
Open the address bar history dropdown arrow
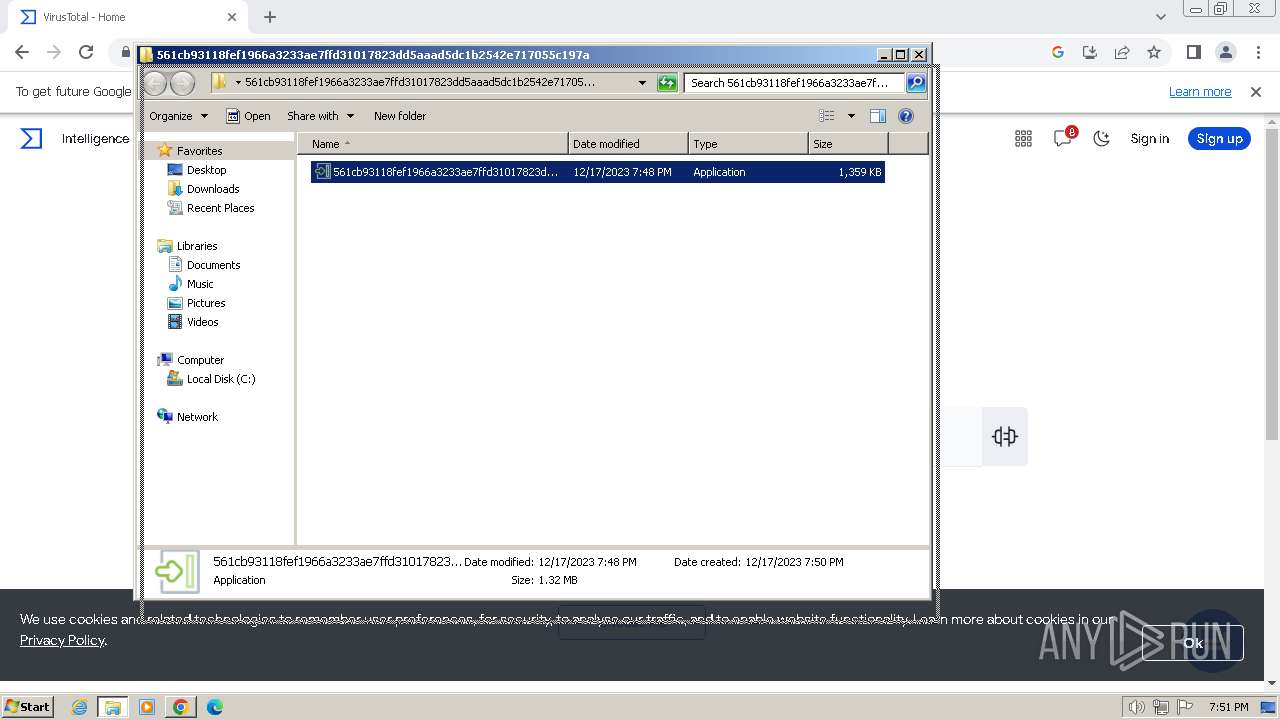[642, 83]
